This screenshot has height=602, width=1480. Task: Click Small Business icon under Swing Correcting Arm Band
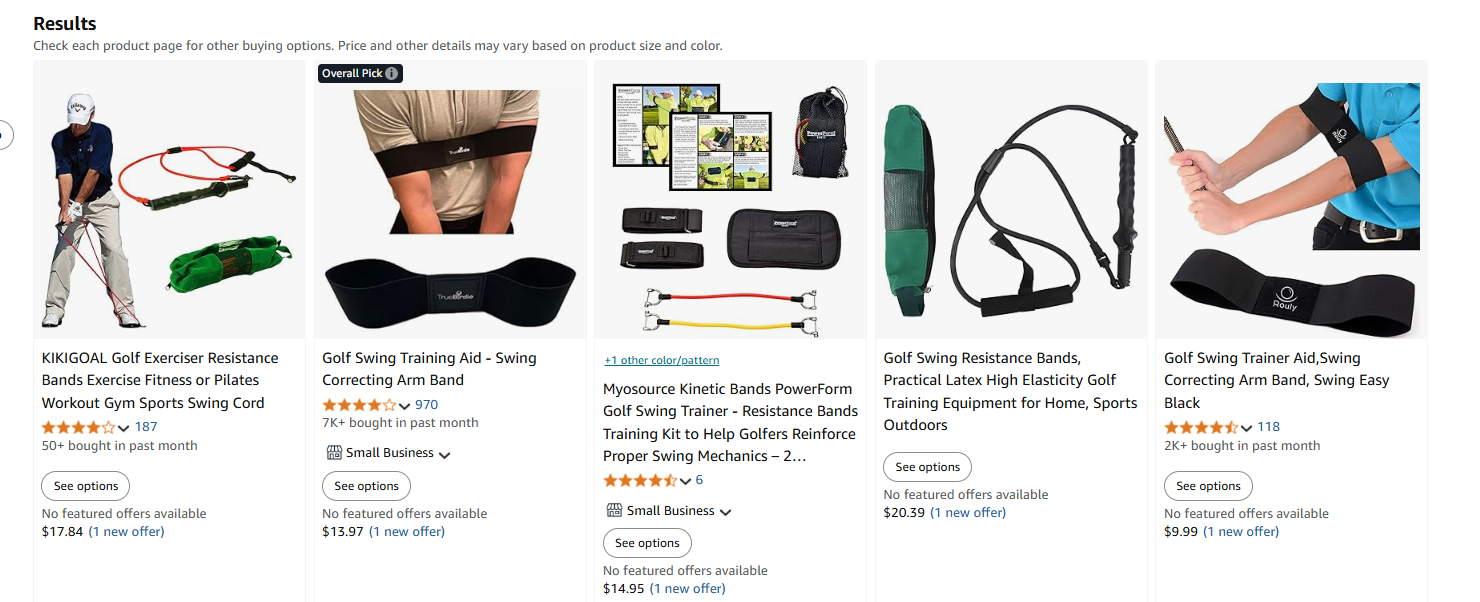334,453
